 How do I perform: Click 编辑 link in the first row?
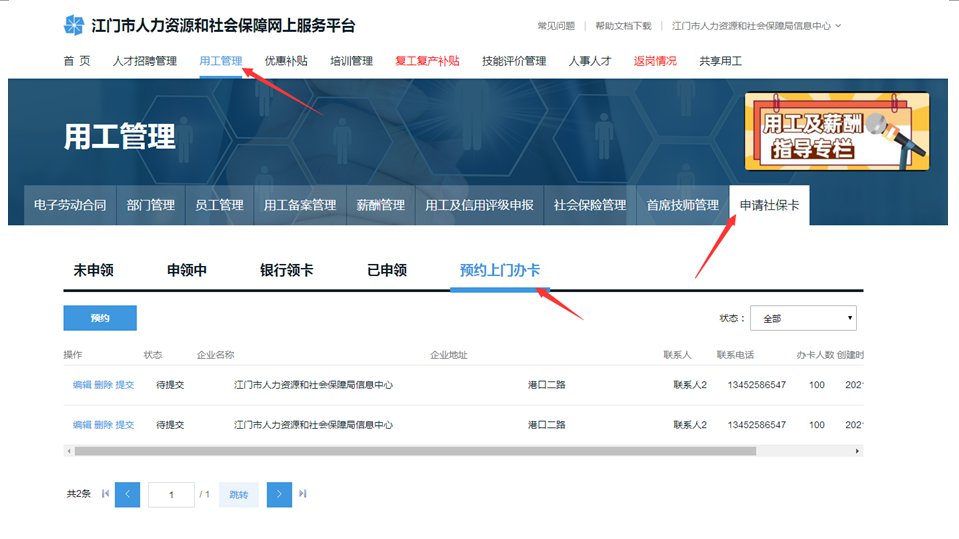point(82,385)
